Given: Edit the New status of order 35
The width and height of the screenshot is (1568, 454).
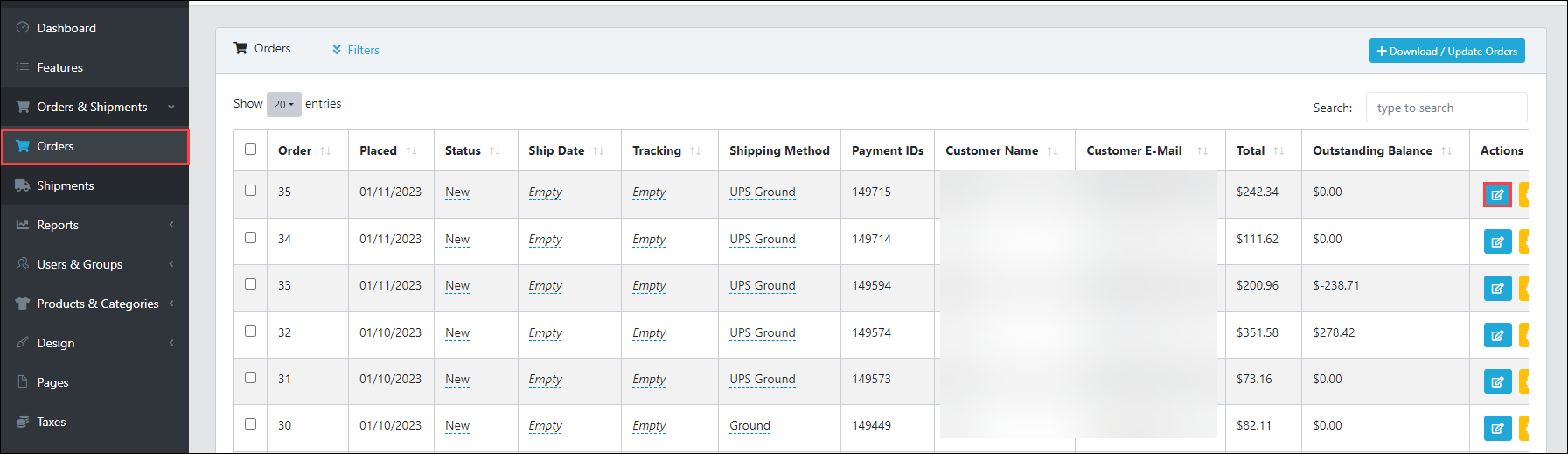Looking at the screenshot, I should point(457,192).
